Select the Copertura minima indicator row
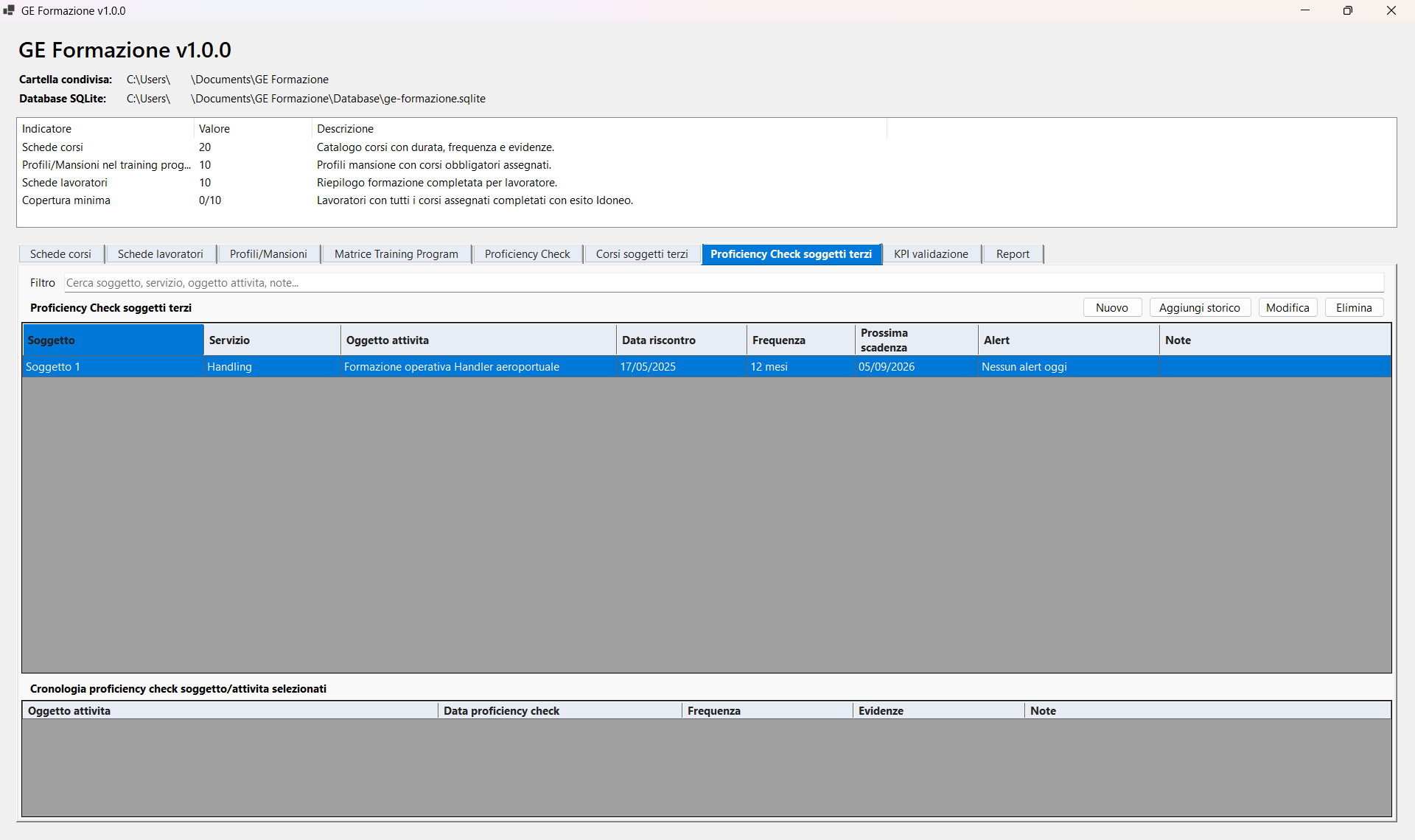Screen dimensions: 1415x840 [x=453, y=200]
